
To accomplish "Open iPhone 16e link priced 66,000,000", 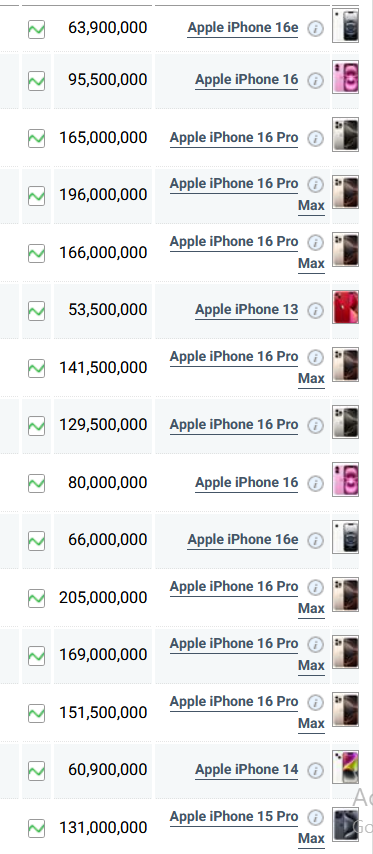I will [x=243, y=540].
